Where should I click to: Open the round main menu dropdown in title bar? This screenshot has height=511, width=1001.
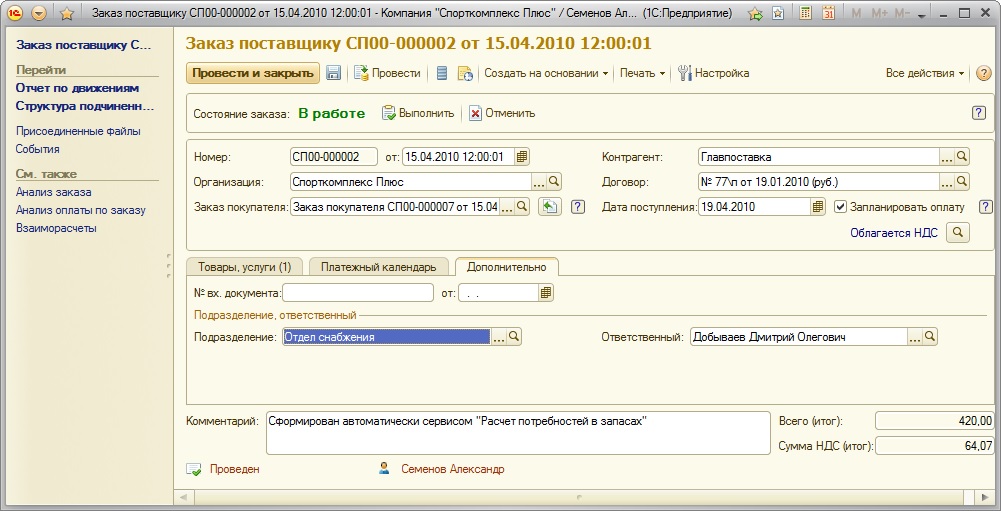coord(39,13)
